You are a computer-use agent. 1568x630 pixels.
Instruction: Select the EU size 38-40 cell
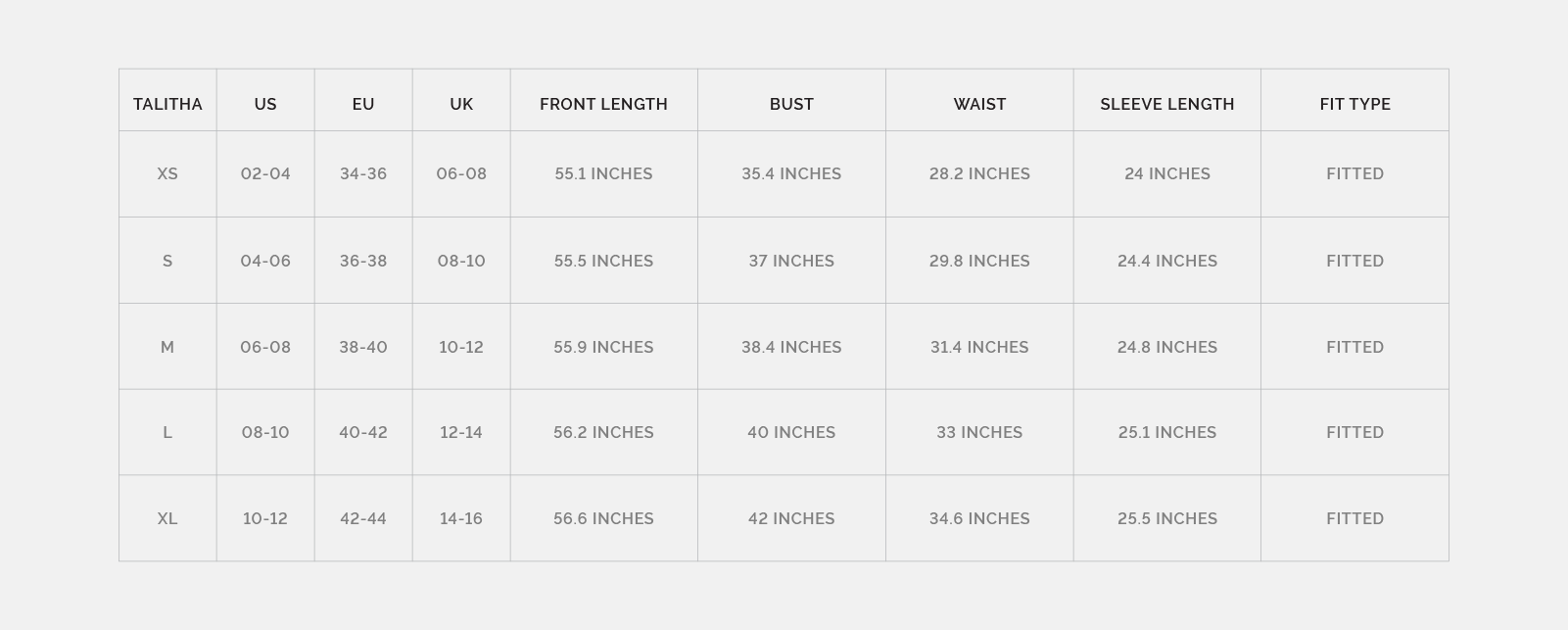pos(363,347)
